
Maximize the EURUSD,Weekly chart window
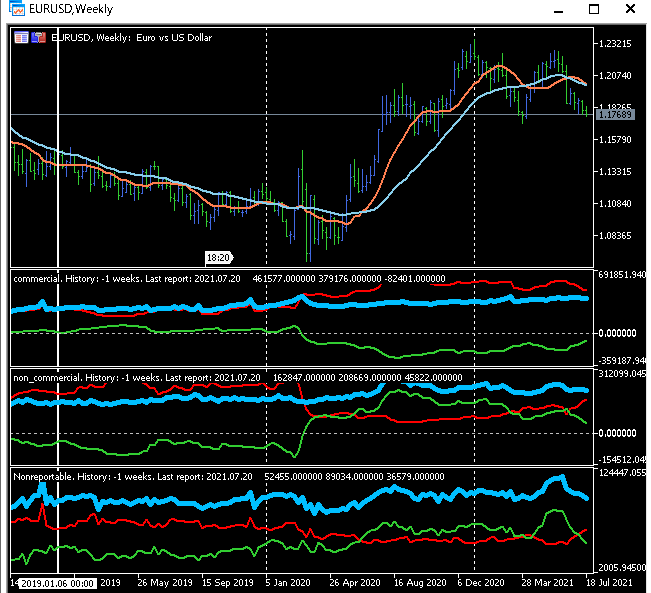[594, 9]
